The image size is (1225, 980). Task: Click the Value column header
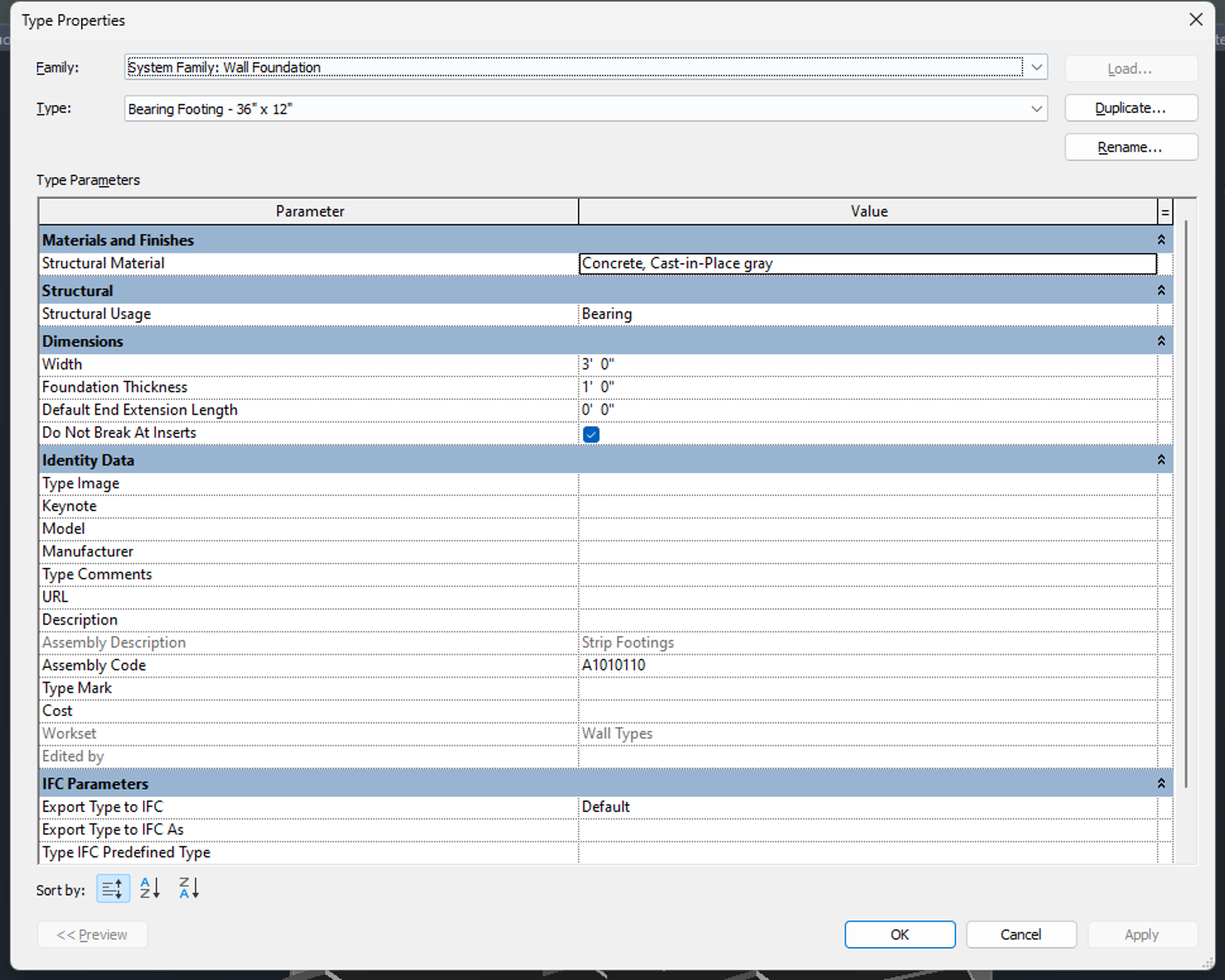868,212
